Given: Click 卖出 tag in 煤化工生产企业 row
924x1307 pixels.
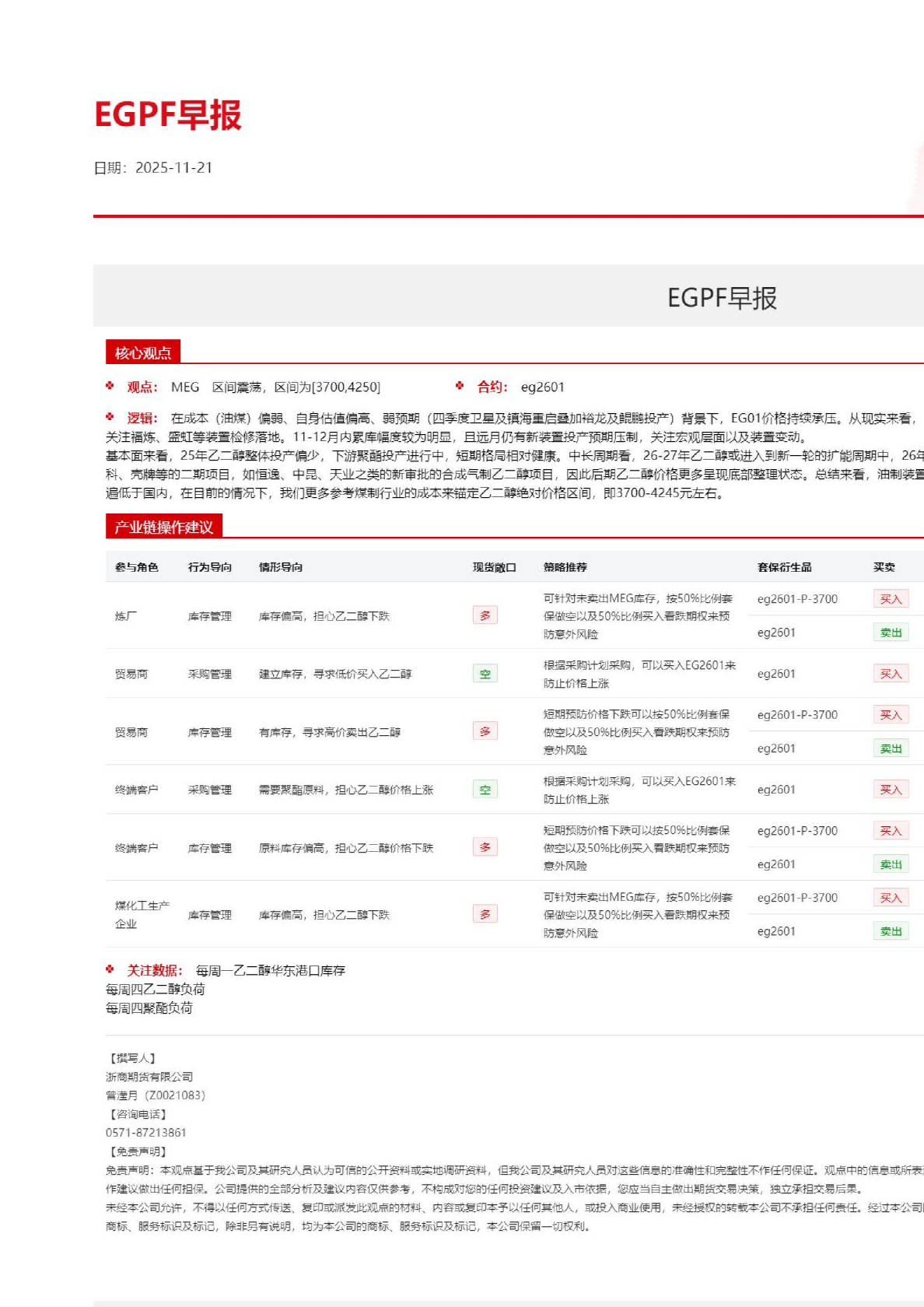Looking at the screenshot, I should [x=891, y=931].
